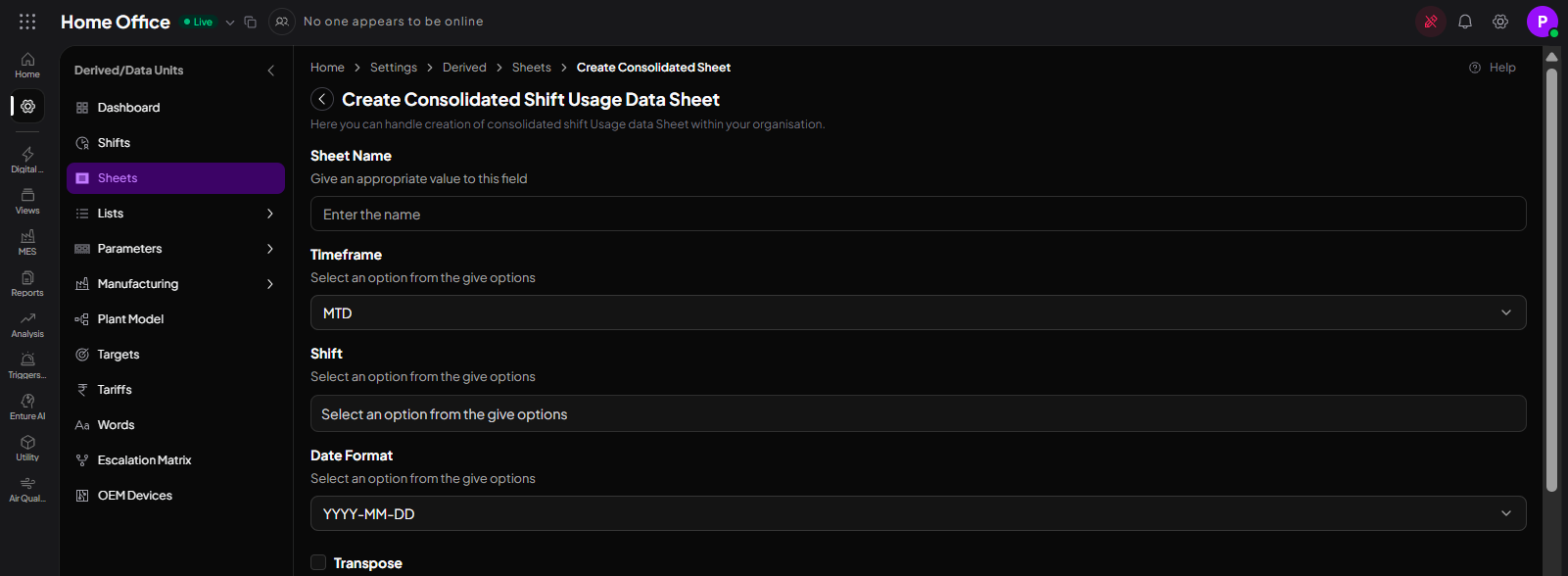The image size is (1568, 576).
Task: Open the Date Format YYYY-MM-DD dropdown
Action: [x=918, y=513]
